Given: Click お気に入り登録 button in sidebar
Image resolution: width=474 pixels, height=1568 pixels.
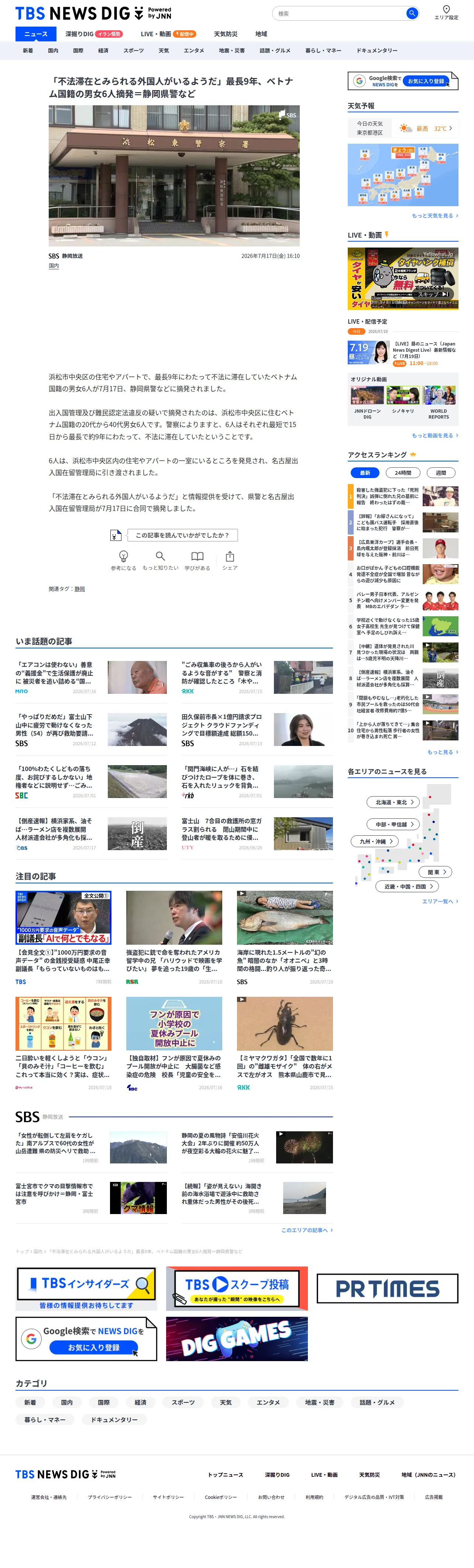Looking at the screenshot, I should tap(426, 81).
